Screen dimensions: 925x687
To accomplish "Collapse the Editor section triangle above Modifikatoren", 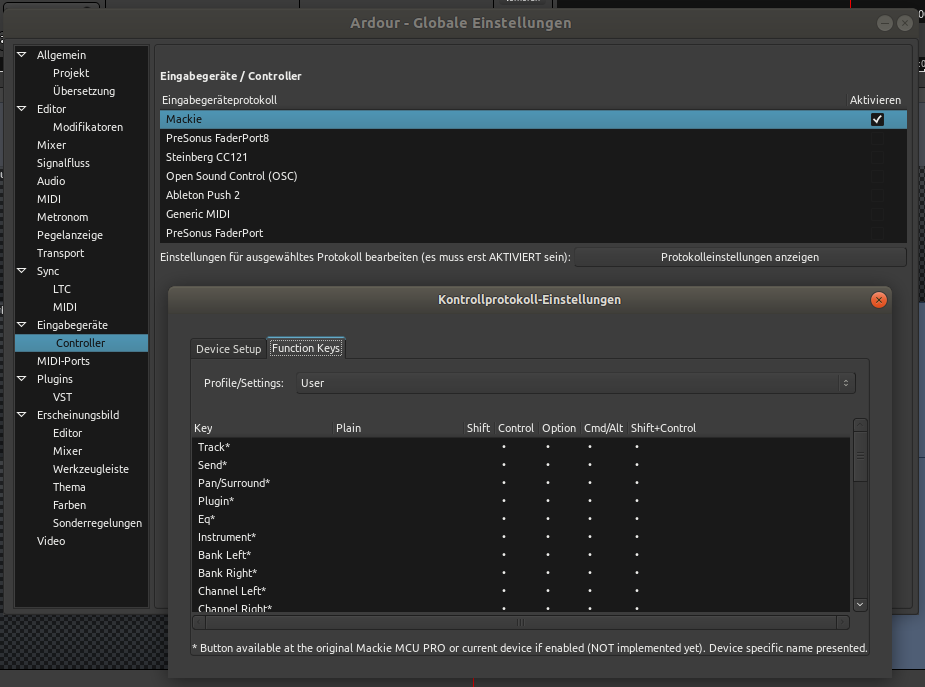I will tap(22, 109).
